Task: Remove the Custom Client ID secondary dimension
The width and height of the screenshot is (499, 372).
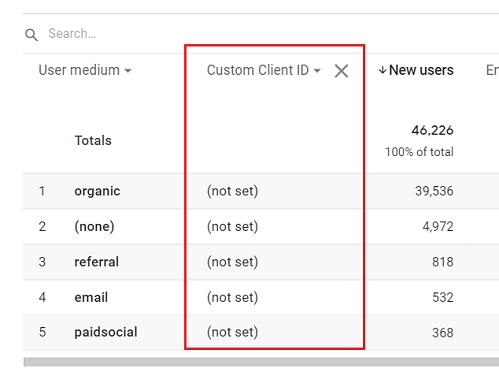Action: (341, 71)
